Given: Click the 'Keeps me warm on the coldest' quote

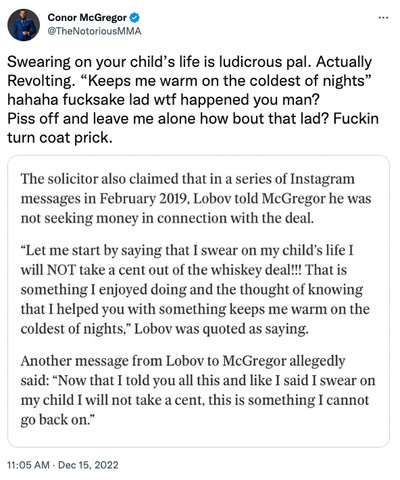Looking at the screenshot, I should click(x=224, y=81).
